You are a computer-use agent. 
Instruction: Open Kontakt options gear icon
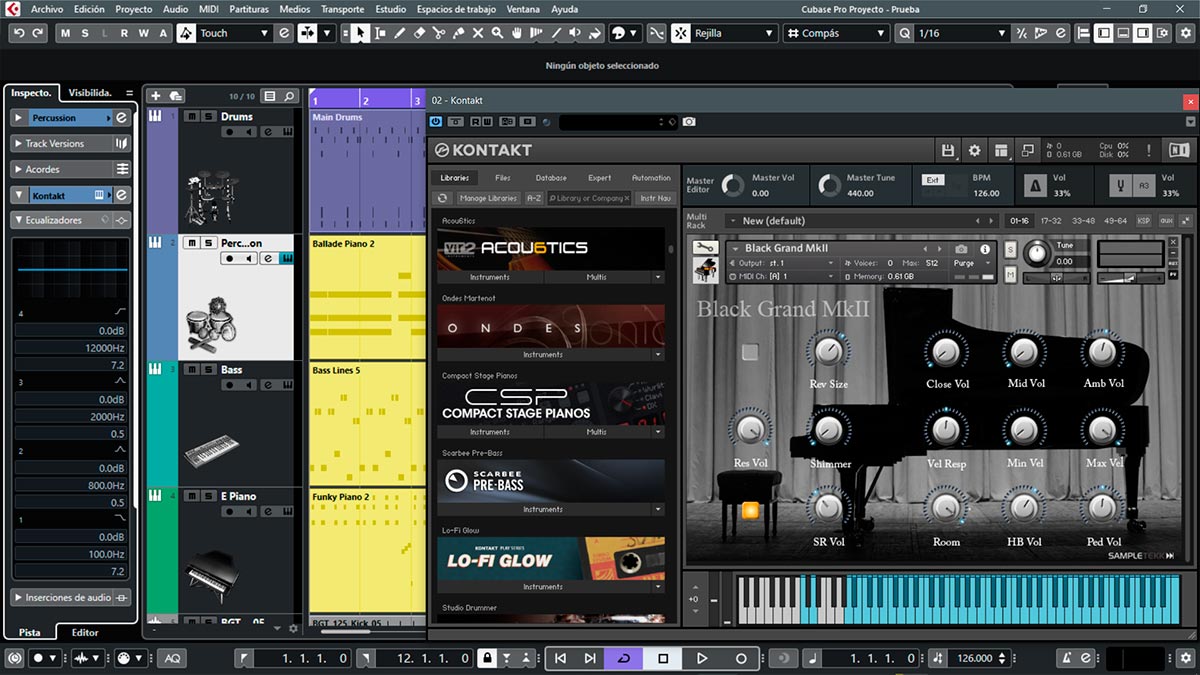[x=975, y=151]
